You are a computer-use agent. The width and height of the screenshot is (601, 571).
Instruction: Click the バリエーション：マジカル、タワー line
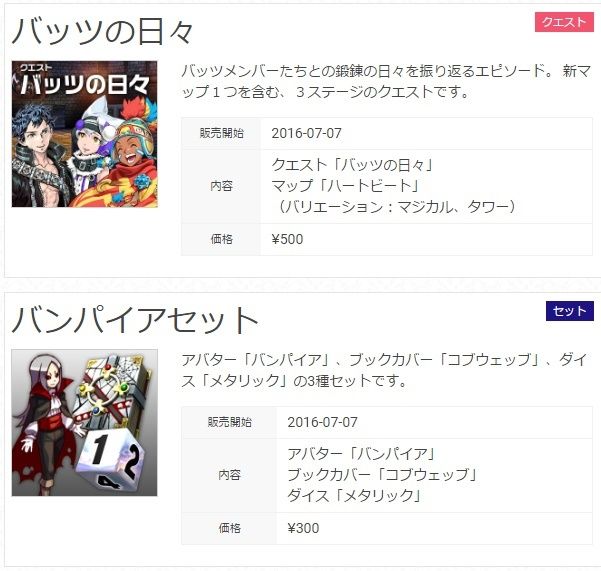tap(396, 207)
